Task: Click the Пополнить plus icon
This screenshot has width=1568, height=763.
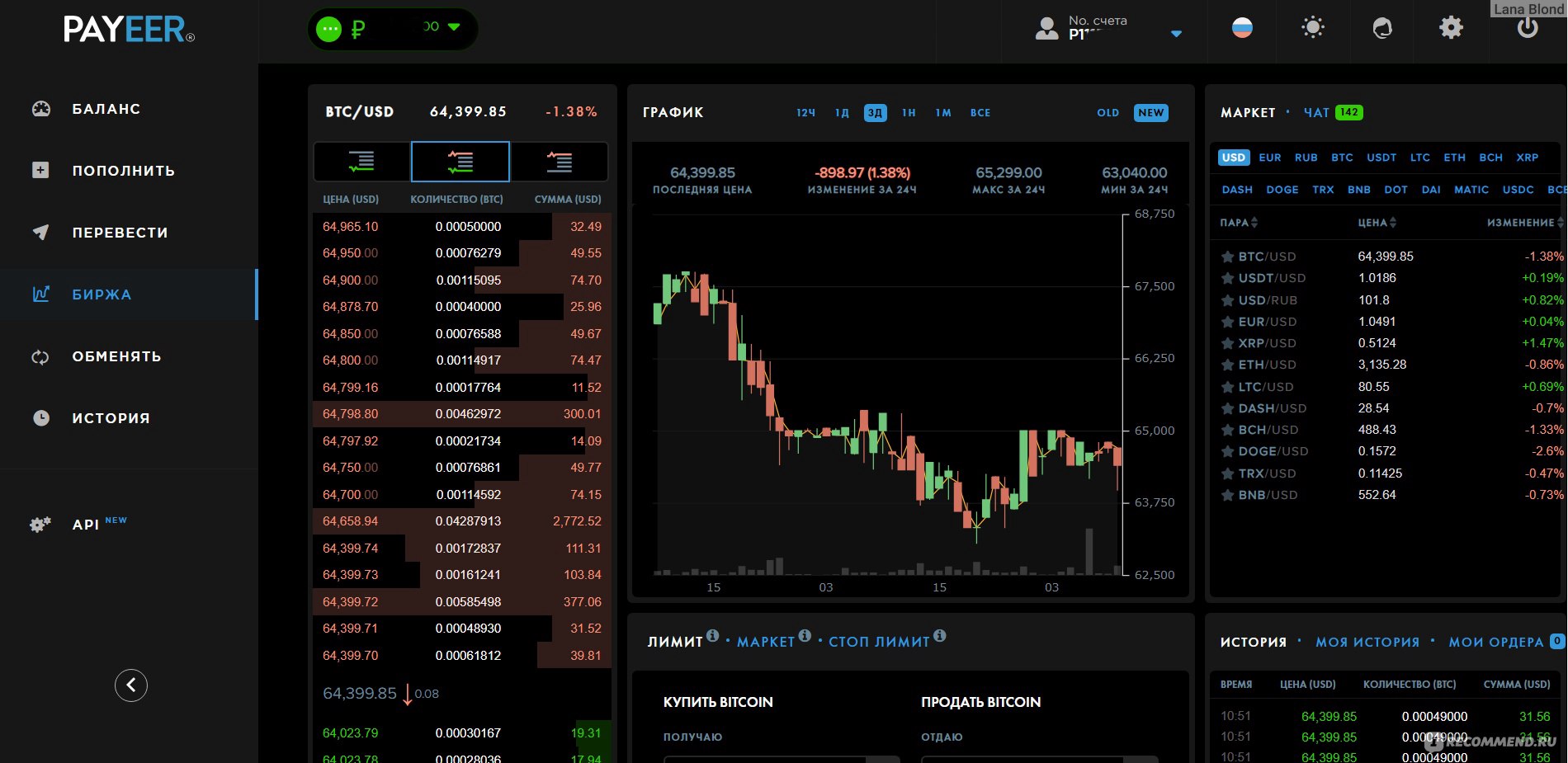Action: [40, 170]
